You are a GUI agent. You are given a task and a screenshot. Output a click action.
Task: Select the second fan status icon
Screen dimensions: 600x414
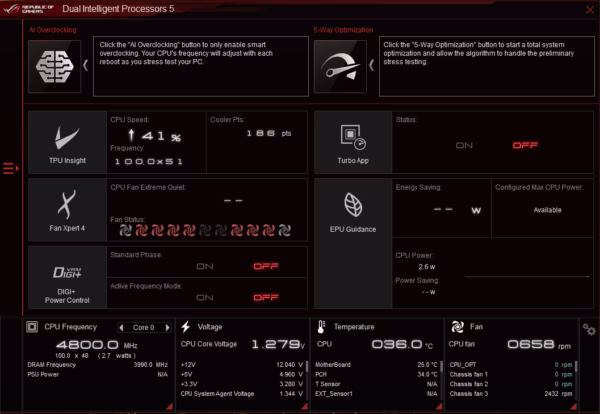pyautogui.click(x=142, y=230)
